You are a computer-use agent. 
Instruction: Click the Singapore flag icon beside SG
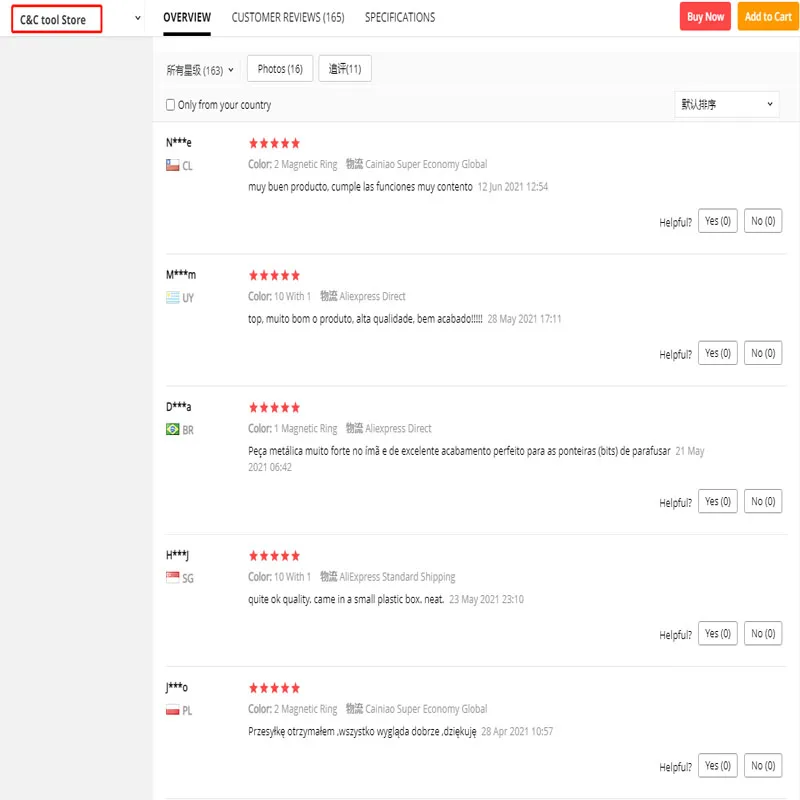pyautogui.click(x=172, y=578)
